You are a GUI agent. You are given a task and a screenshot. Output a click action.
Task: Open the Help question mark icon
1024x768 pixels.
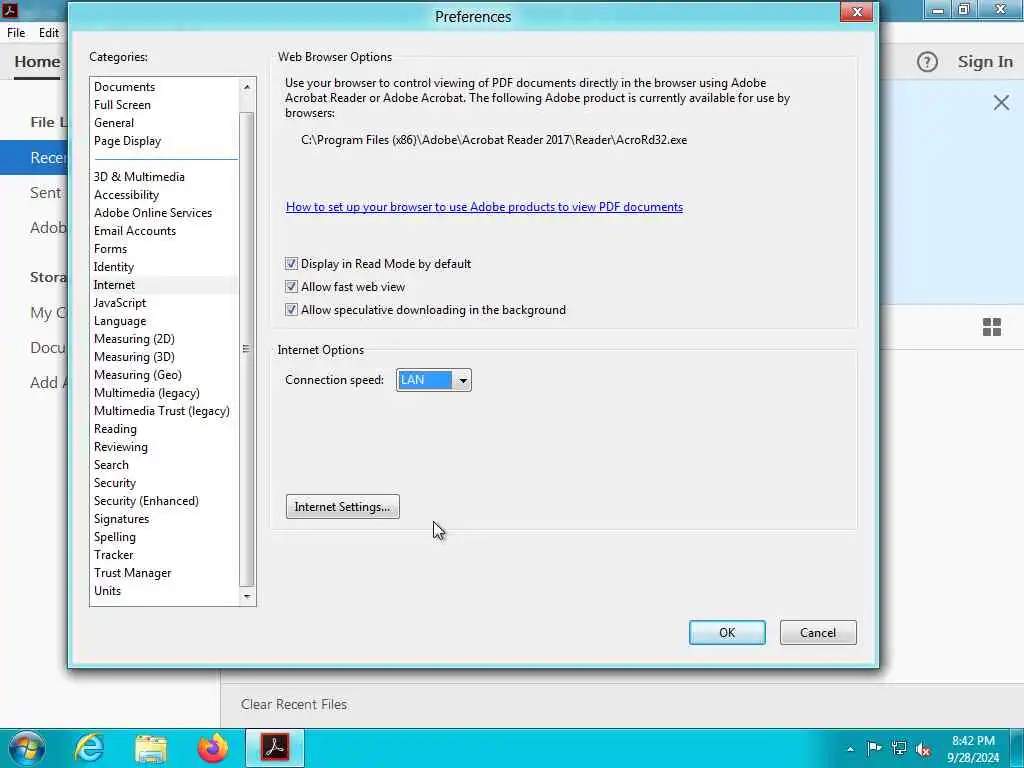927,62
